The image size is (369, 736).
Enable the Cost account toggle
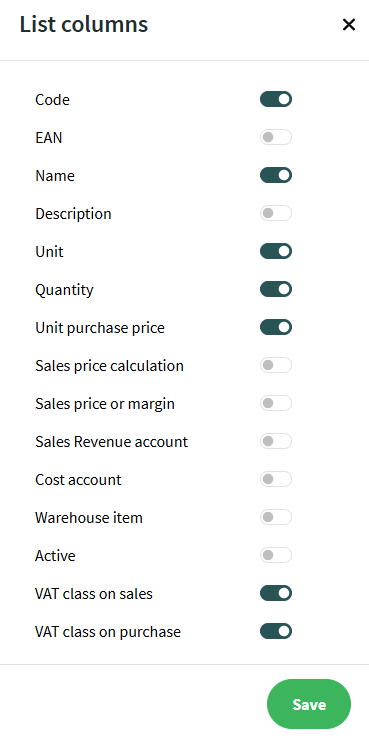pyautogui.click(x=276, y=479)
